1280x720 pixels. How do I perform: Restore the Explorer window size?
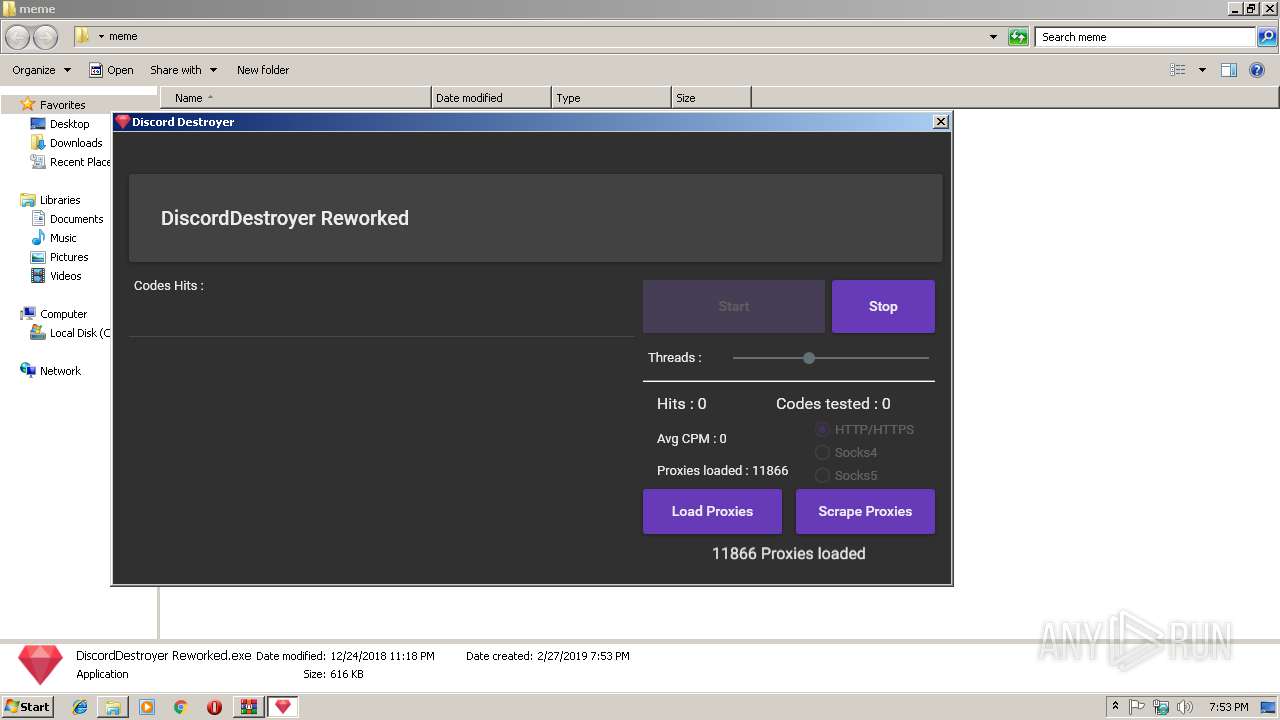(1251, 8)
